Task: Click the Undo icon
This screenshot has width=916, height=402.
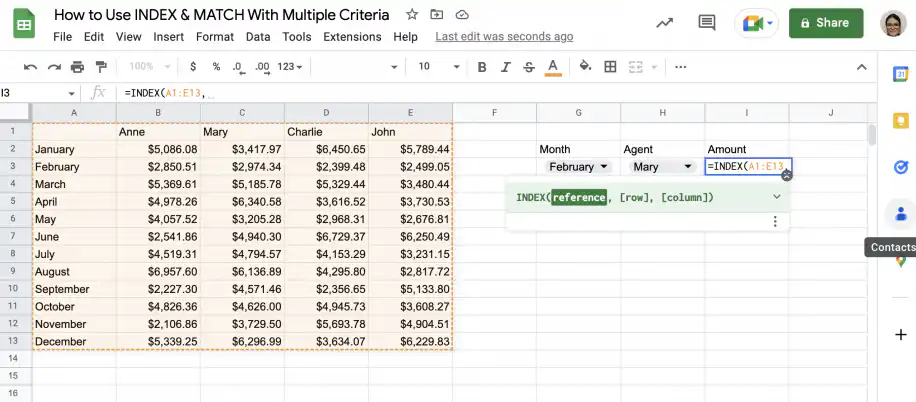Action: click(30, 67)
